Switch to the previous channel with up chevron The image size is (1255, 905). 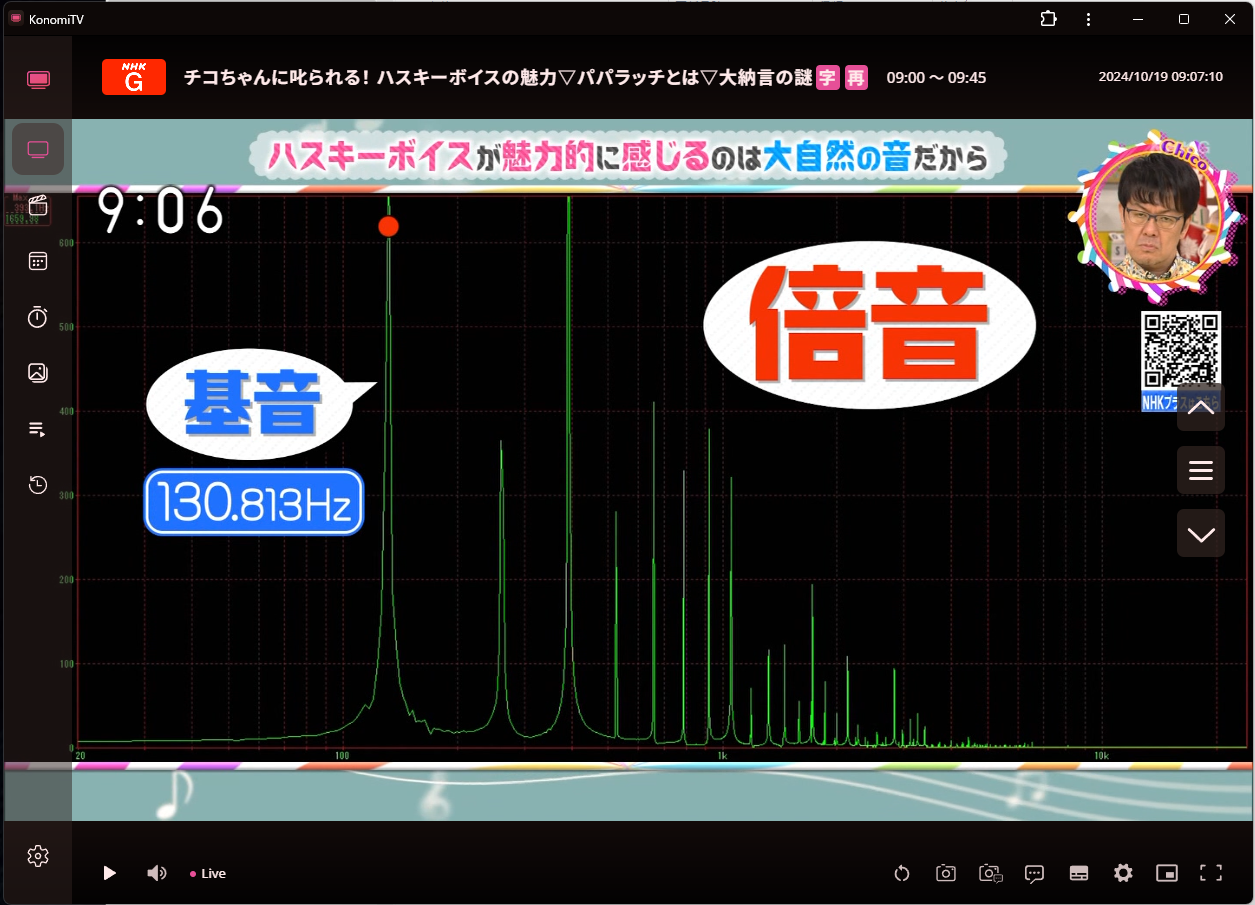point(1201,407)
